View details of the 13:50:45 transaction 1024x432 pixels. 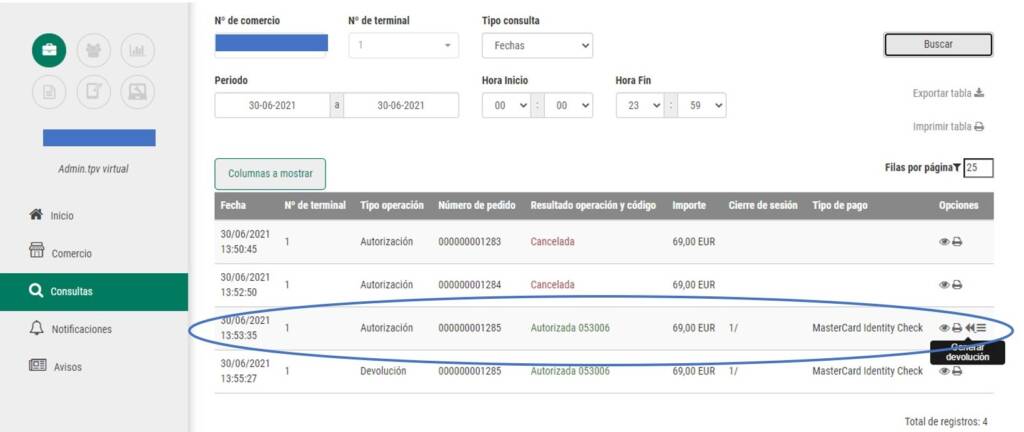point(944,242)
